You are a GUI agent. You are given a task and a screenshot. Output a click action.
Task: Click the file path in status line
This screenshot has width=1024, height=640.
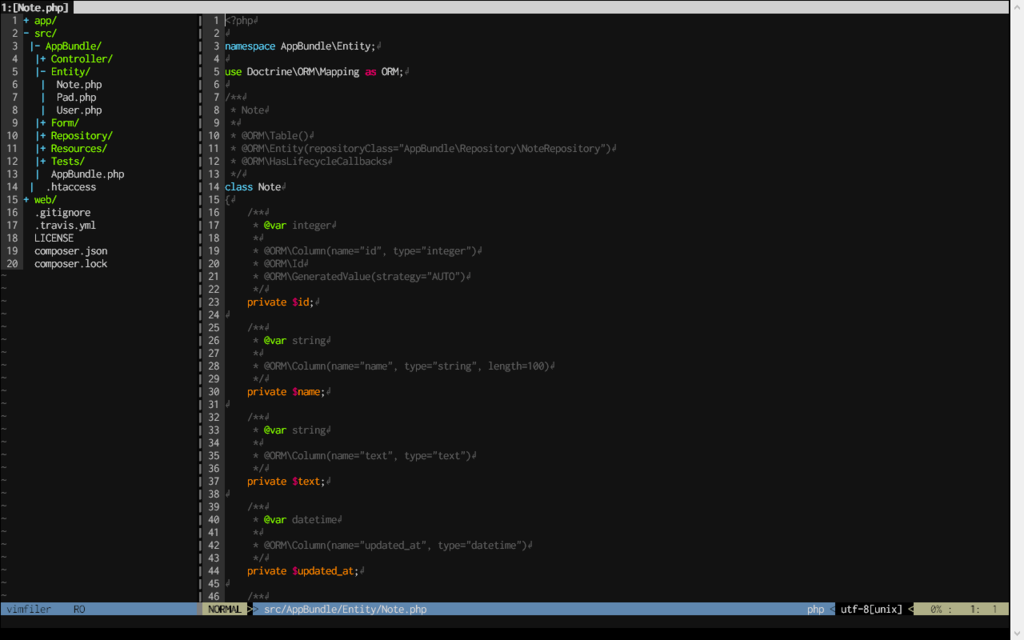[345, 609]
